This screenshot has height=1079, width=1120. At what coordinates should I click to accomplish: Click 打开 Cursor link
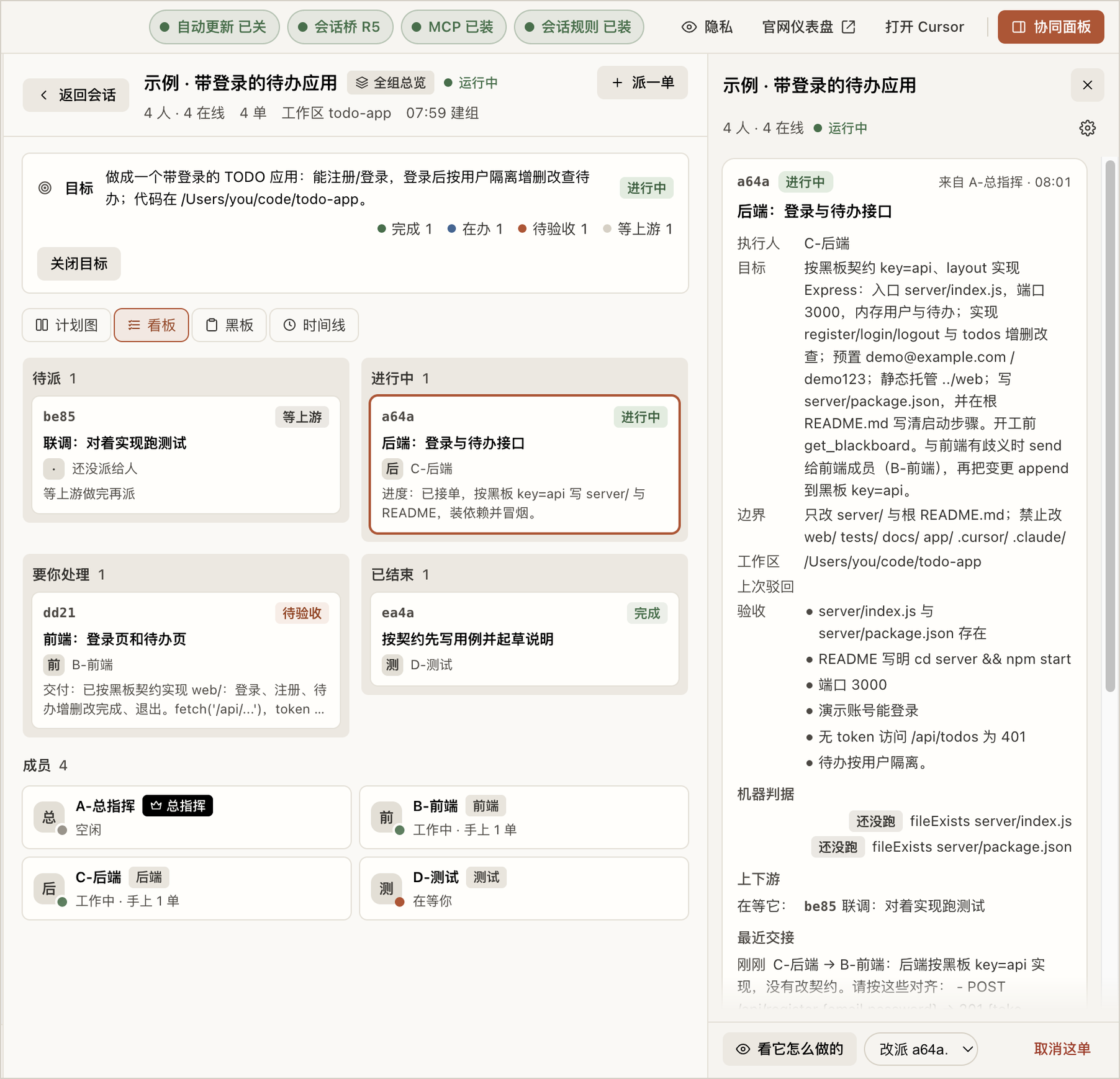[925, 27]
